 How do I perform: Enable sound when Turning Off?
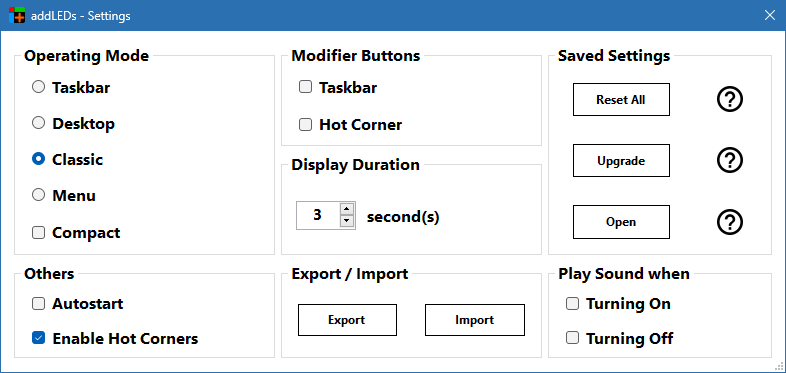[x=572, y=338]
